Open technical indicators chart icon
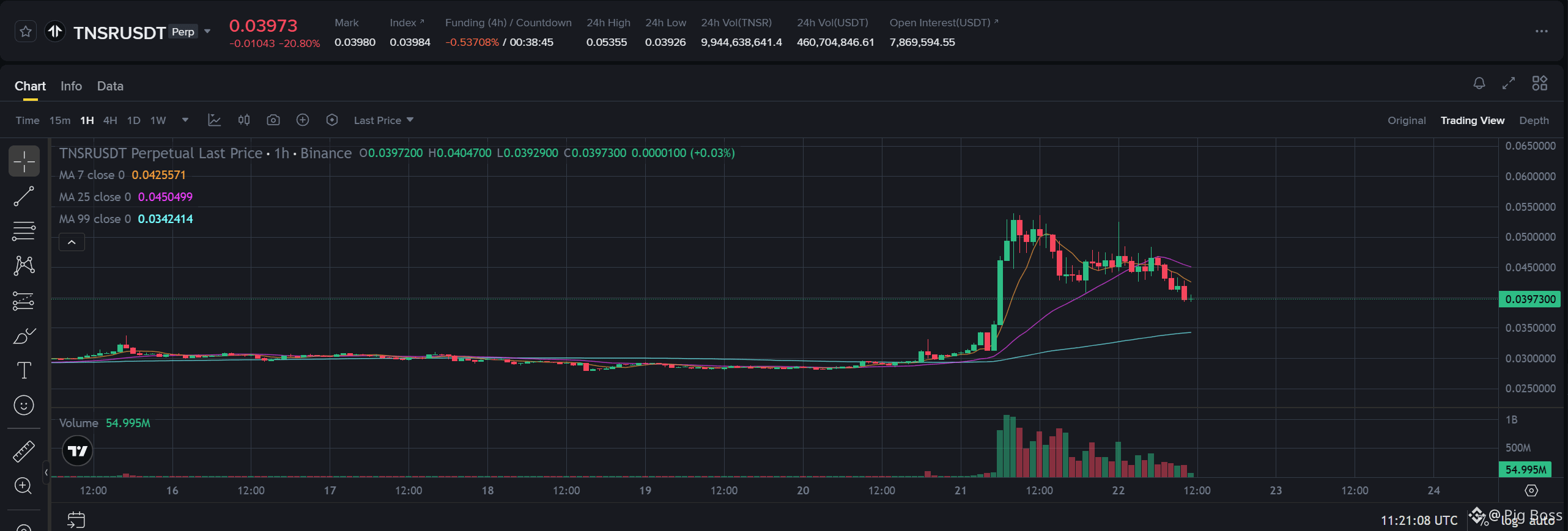Image resolution: width=1568 pixels, height=531 pixels. click(214, 120)
